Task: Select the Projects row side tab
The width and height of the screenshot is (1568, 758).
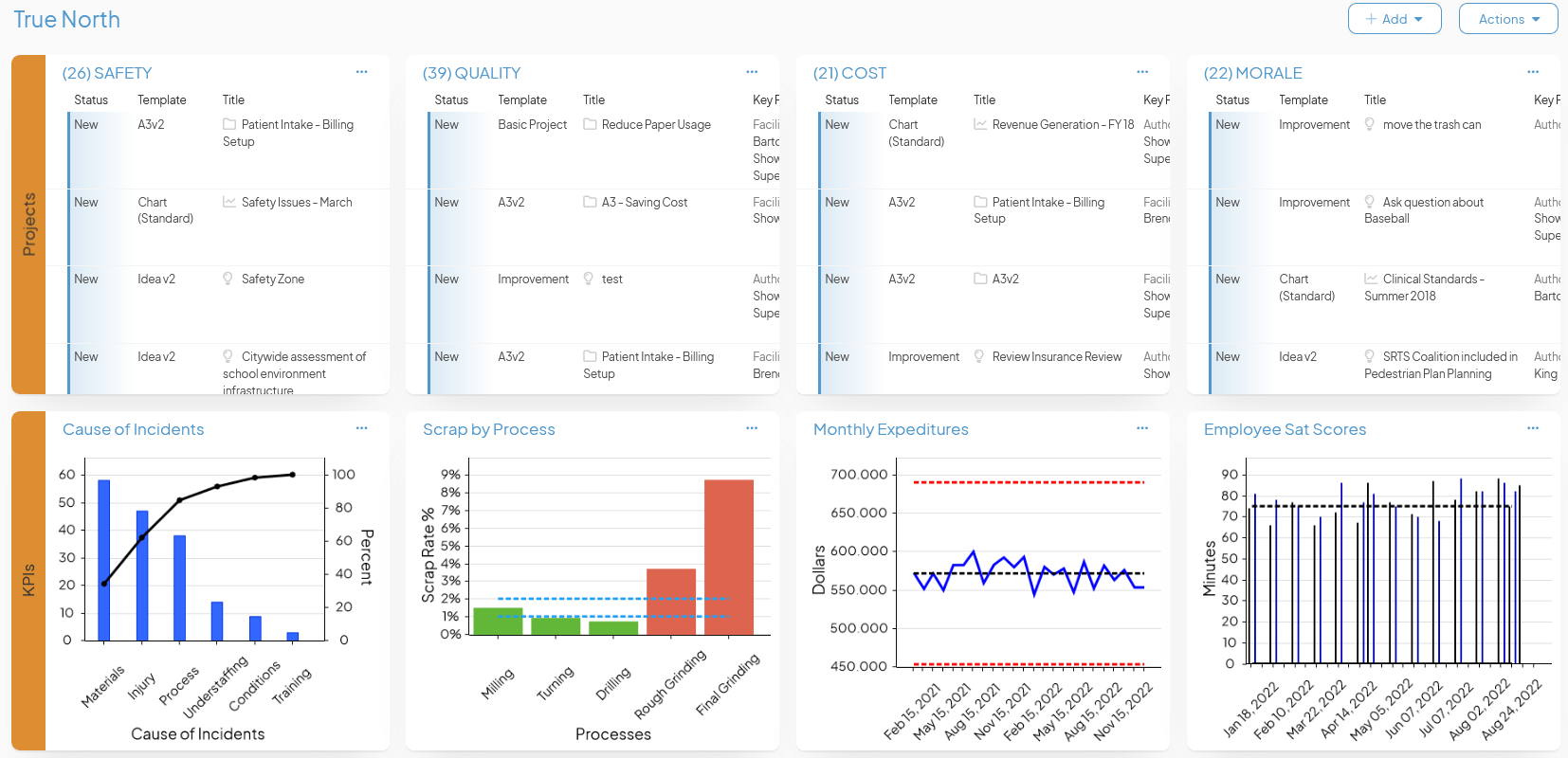Action: pyautogui.click(x=28, y=225)
